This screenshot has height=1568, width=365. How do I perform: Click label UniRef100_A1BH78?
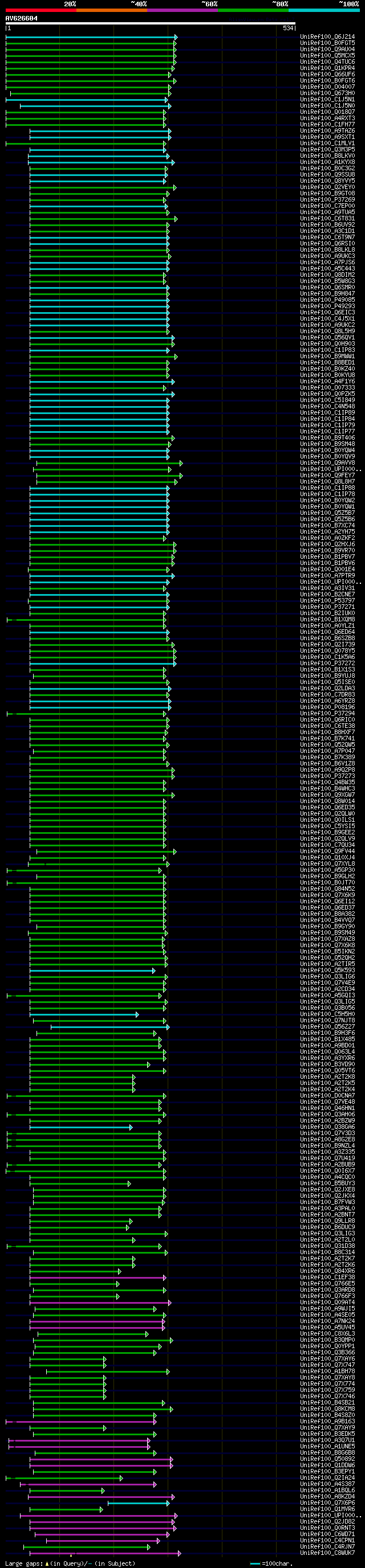coord(327,1372)
